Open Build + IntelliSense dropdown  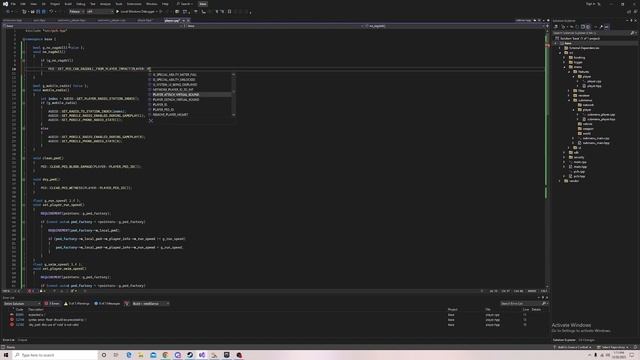[x=150, y=304]
